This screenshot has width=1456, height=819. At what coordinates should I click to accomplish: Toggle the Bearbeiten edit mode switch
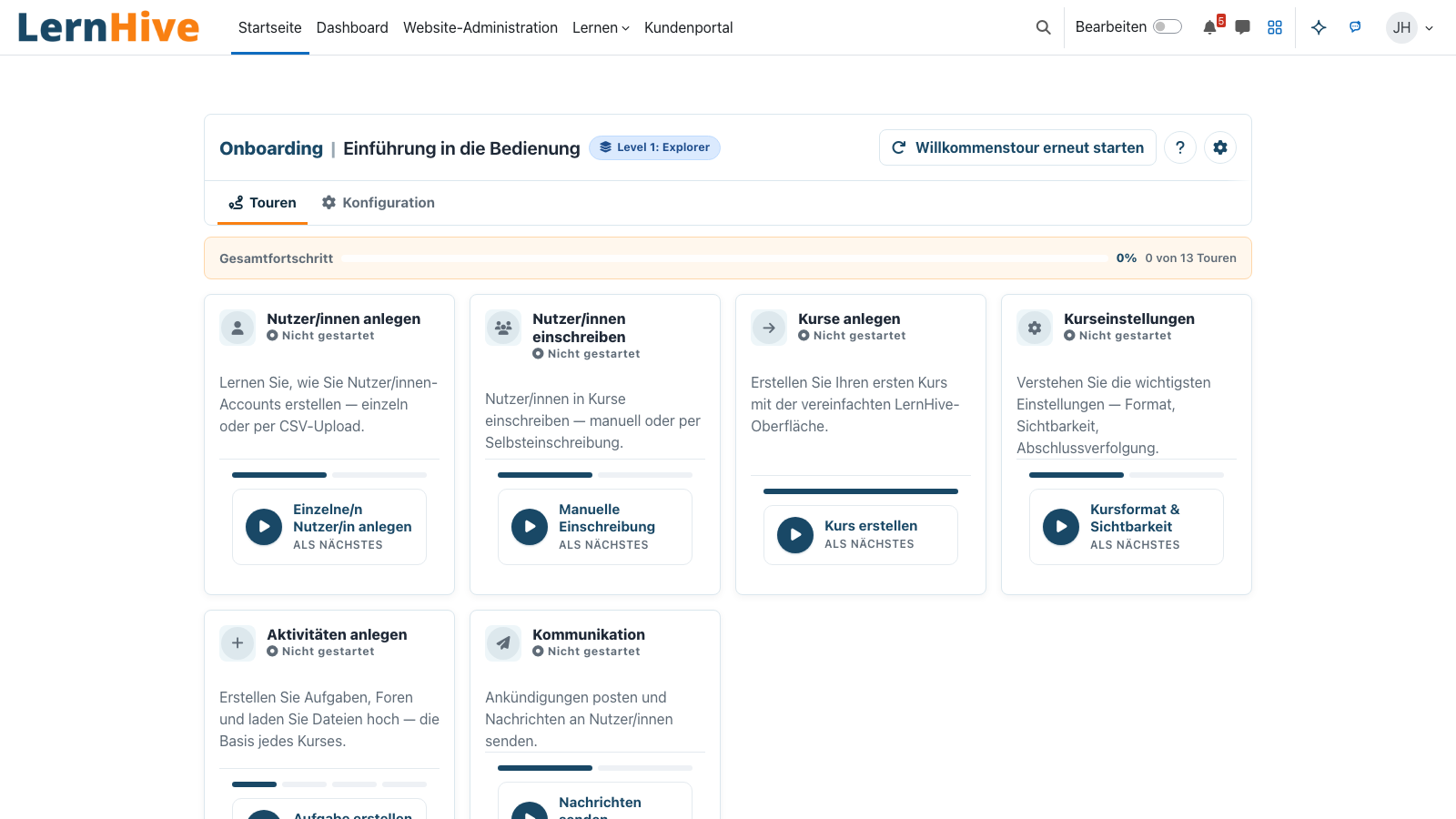1168,27
